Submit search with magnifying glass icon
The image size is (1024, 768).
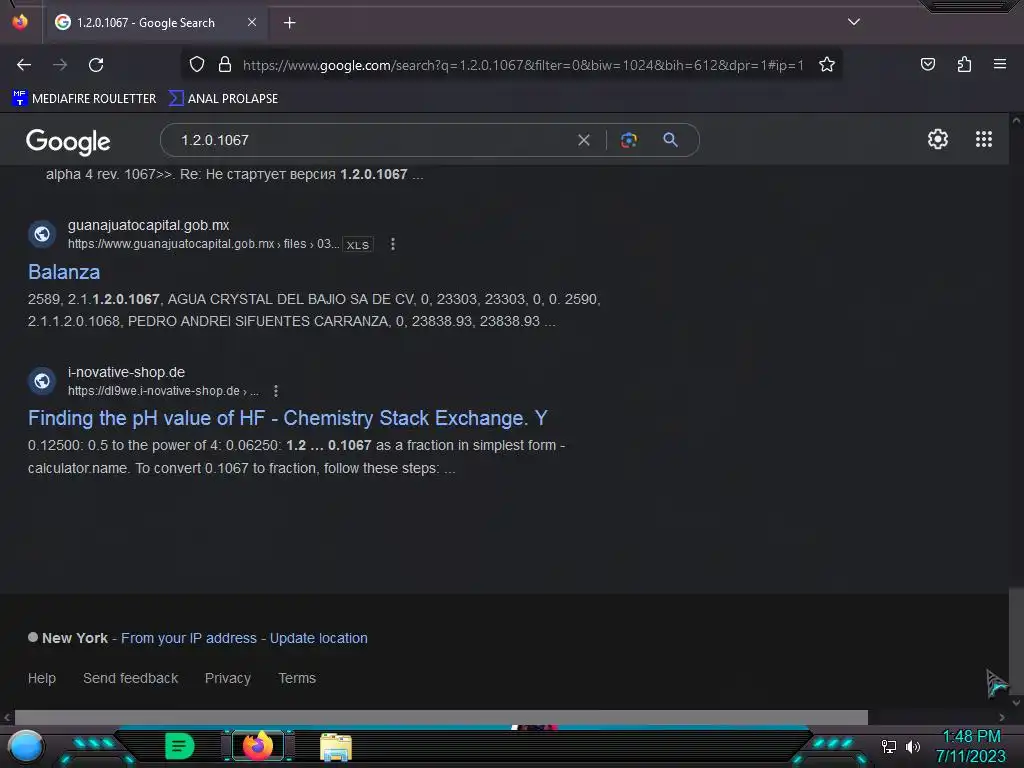point(670,140)
